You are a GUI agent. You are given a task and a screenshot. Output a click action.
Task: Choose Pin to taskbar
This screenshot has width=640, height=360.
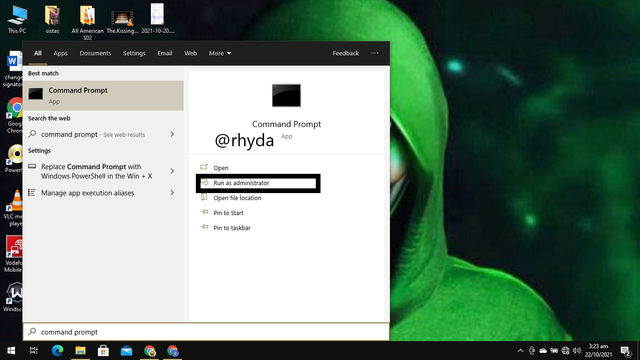pyautogui.click(x=232, y=228)
